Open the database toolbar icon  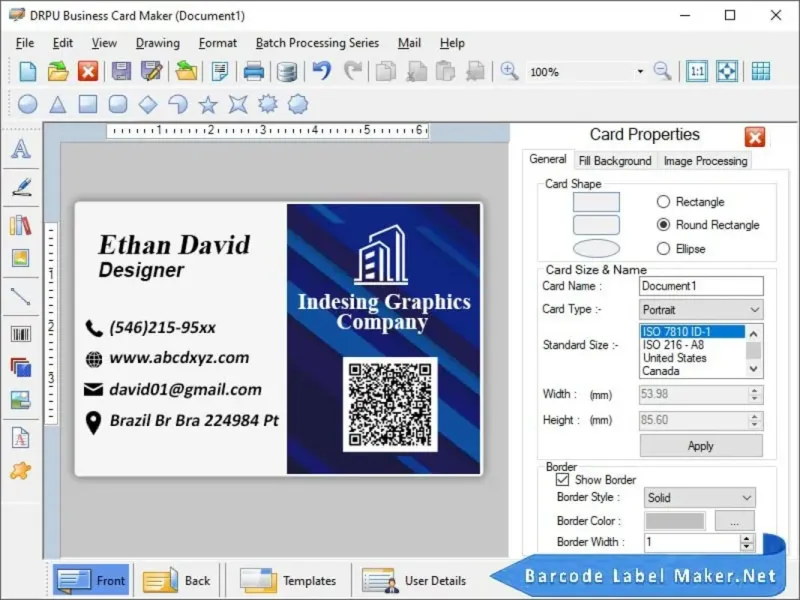(x=287, y=71)
